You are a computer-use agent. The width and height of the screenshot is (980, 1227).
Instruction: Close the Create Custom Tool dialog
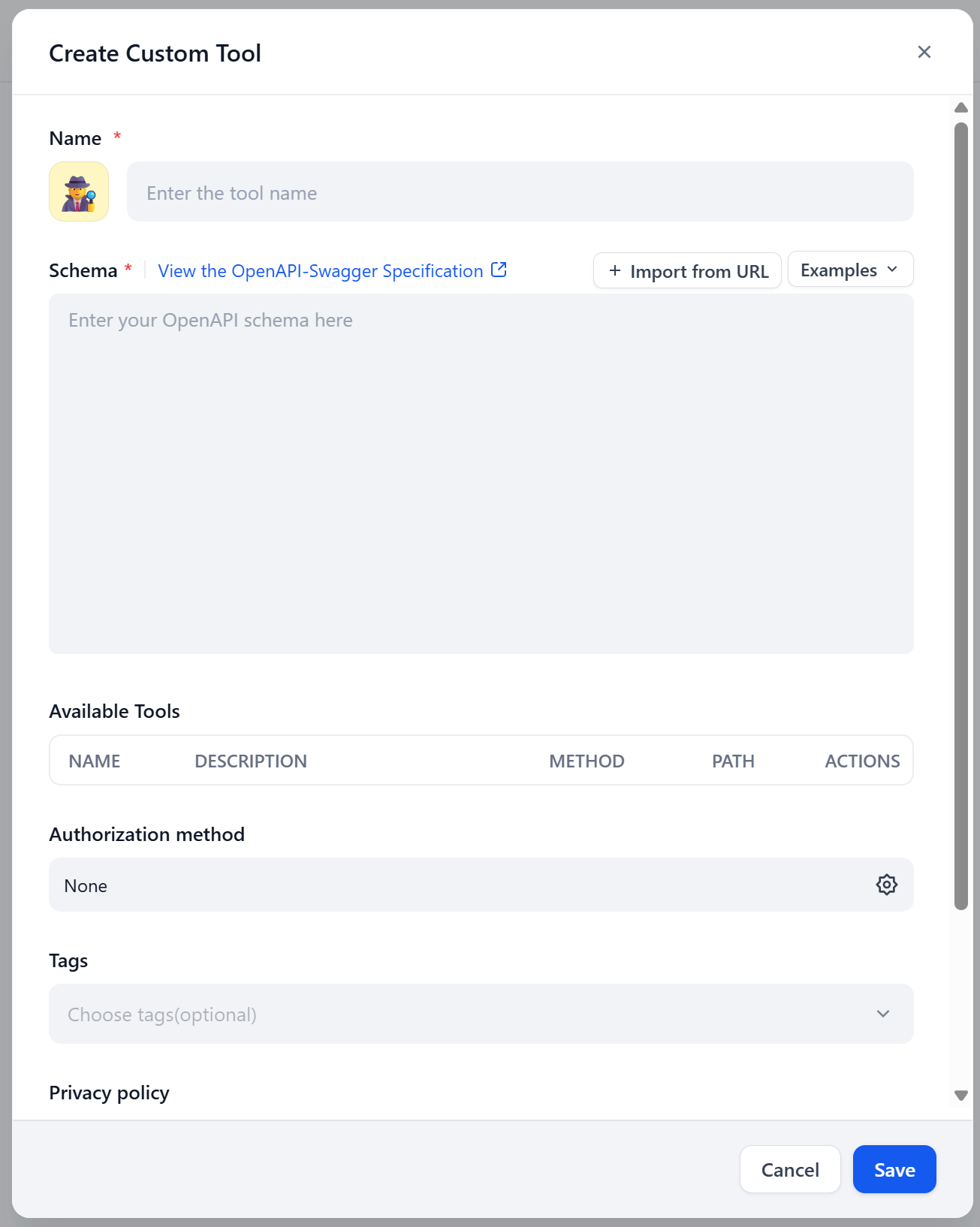tap(924, 52)
